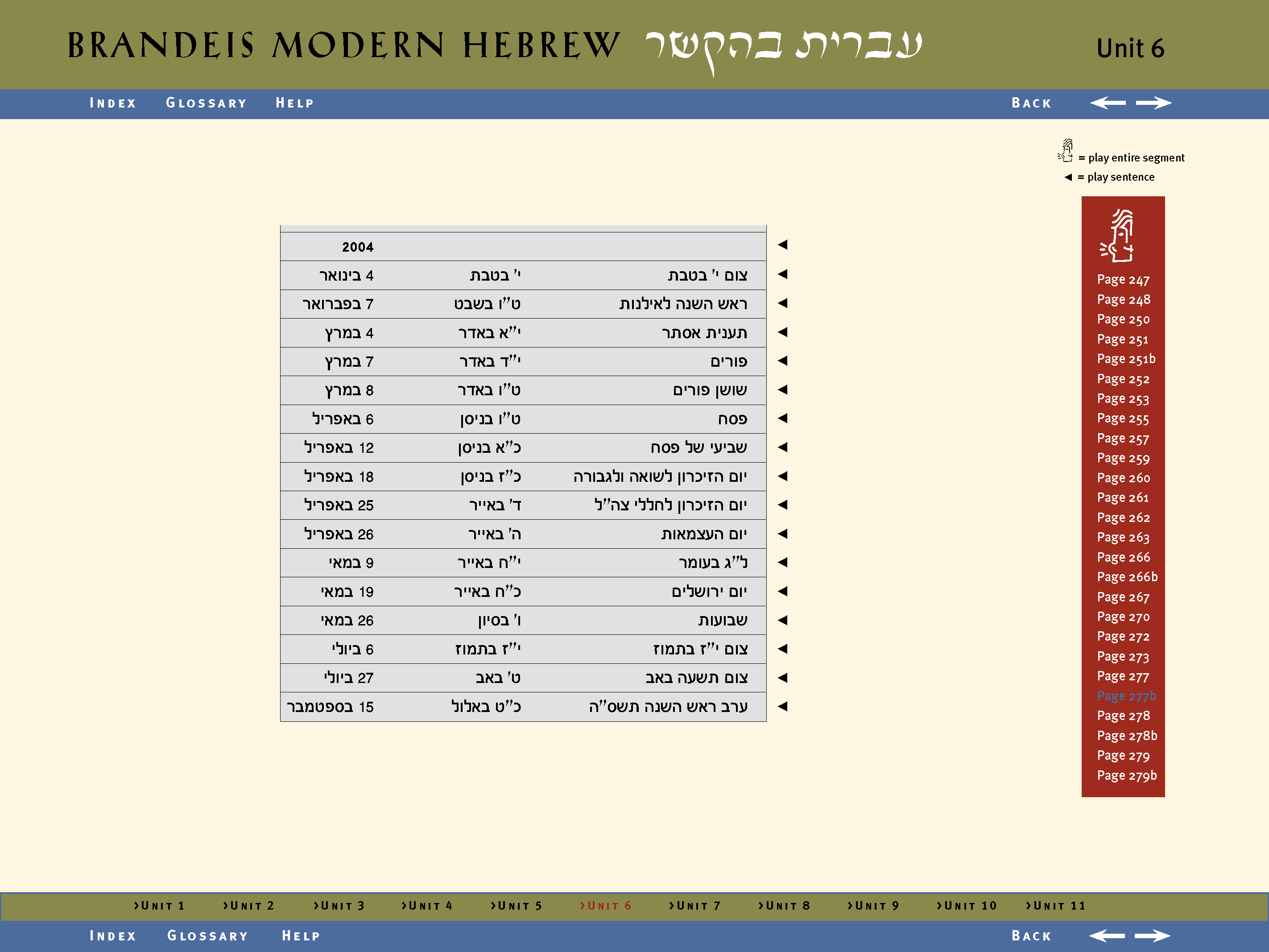Open Page 248 in the sidebar
Screen dimensions: 1269x952
click(x=1123, y=299)
